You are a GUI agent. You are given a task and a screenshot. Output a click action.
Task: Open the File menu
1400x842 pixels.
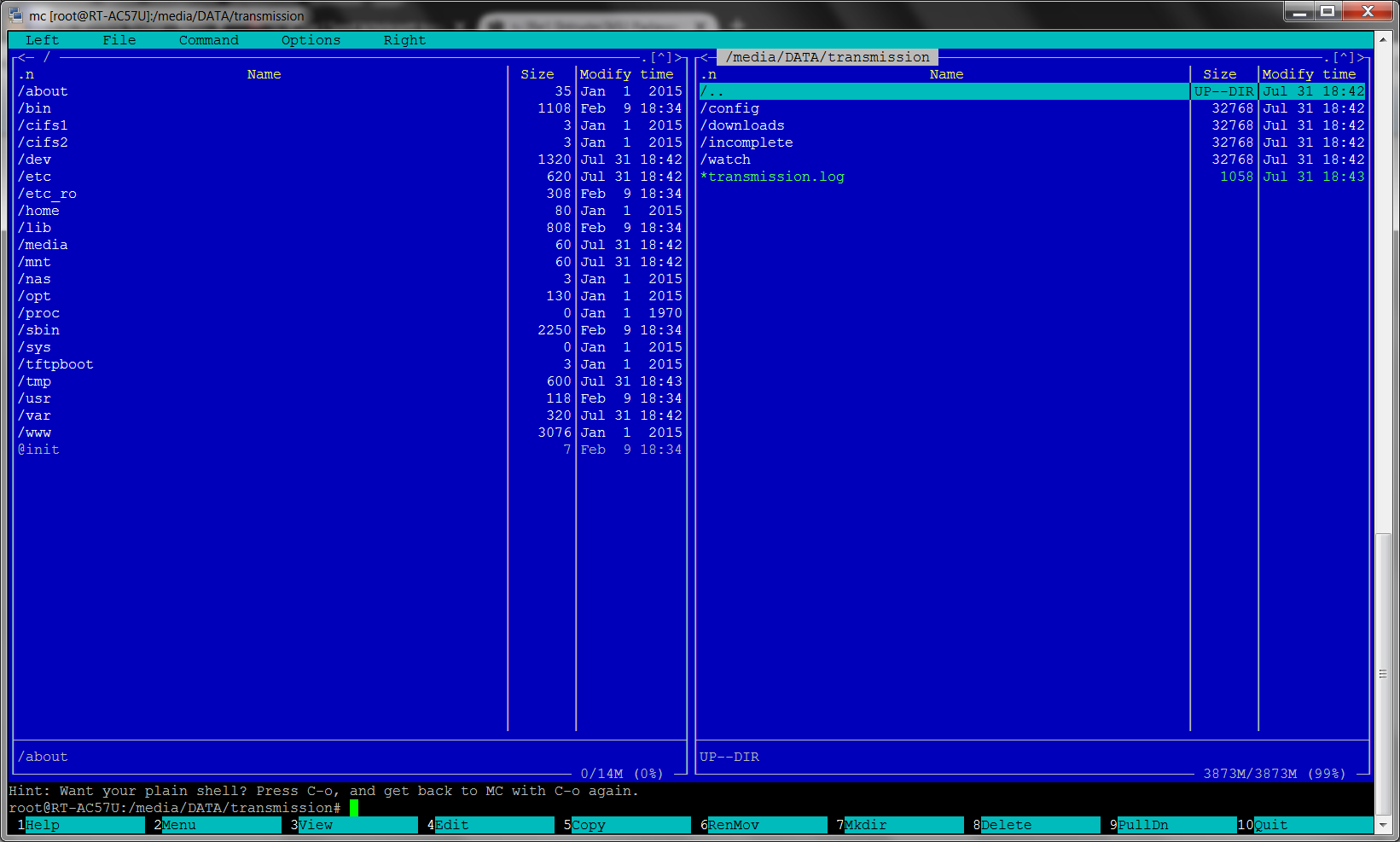coord(119,40)
